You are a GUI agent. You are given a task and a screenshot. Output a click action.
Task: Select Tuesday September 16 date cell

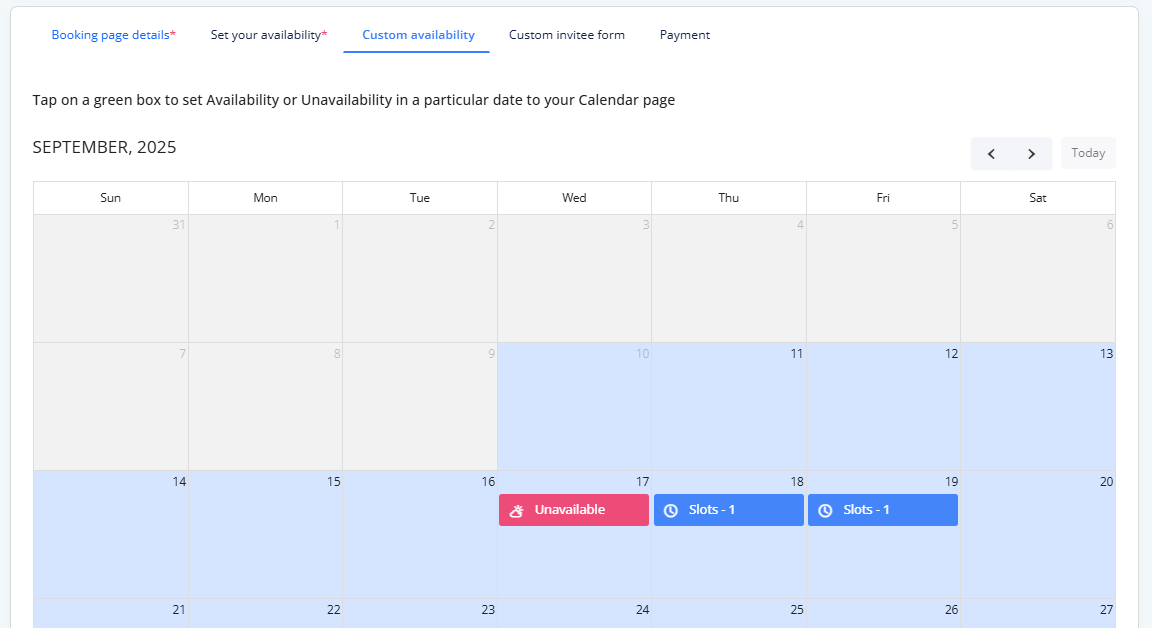point(420,538)
